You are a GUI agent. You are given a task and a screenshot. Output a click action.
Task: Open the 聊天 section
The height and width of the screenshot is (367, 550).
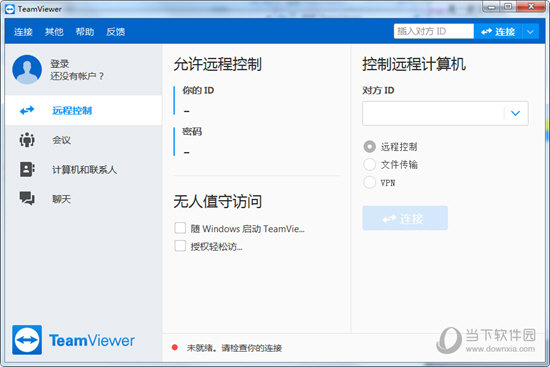coord(83,199)
